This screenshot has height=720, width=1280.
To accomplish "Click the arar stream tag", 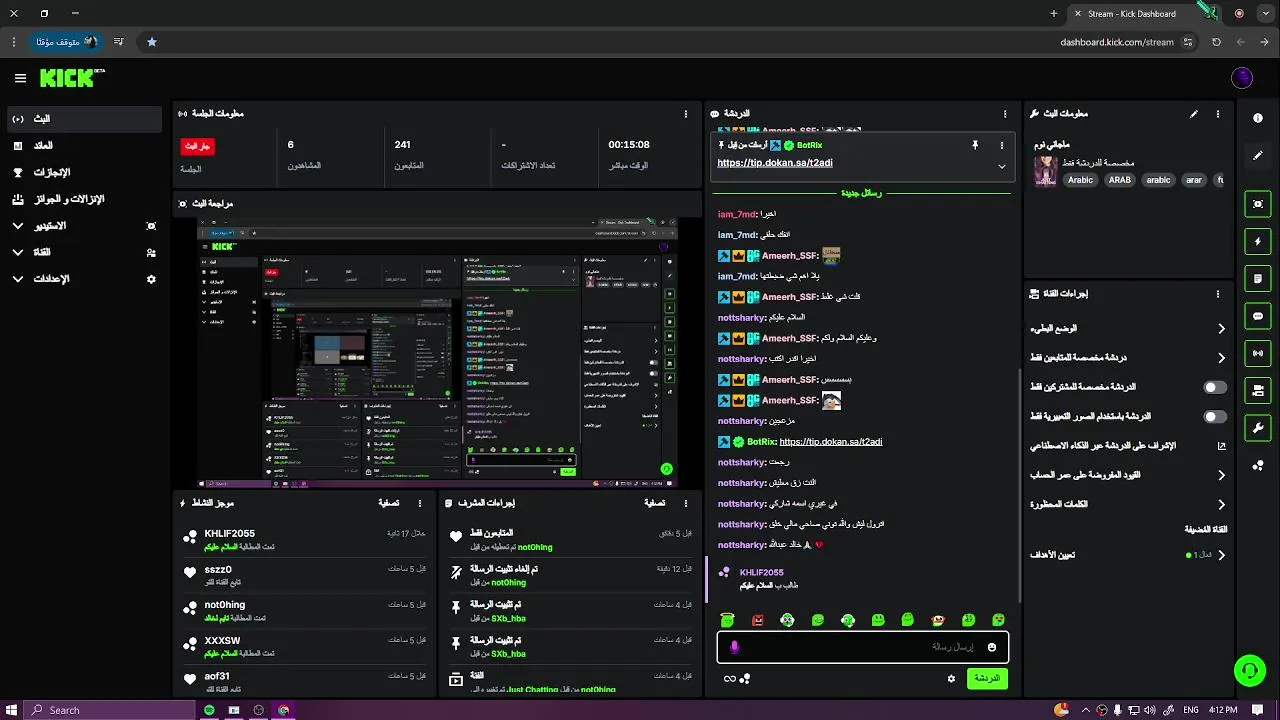I will (x=1194, y=180).
